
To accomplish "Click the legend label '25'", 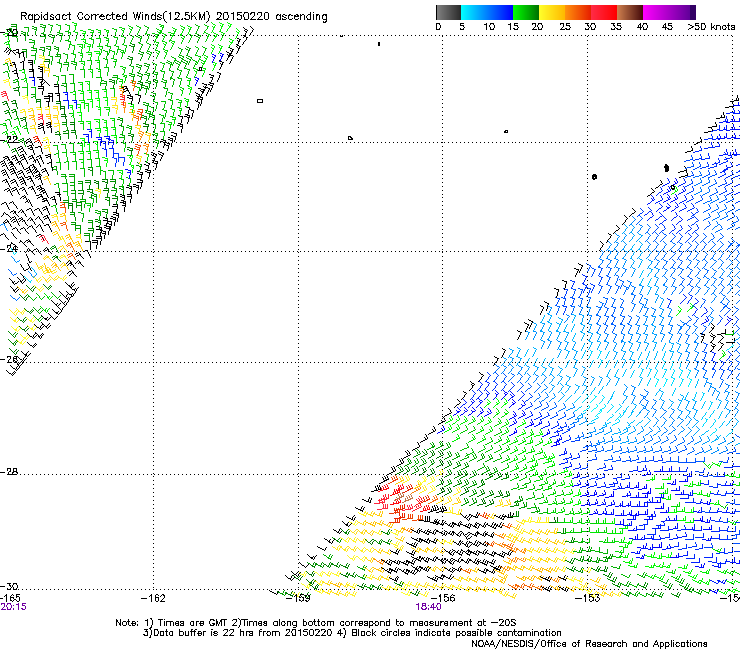I will pyautogui.click(x=565, y=26).
